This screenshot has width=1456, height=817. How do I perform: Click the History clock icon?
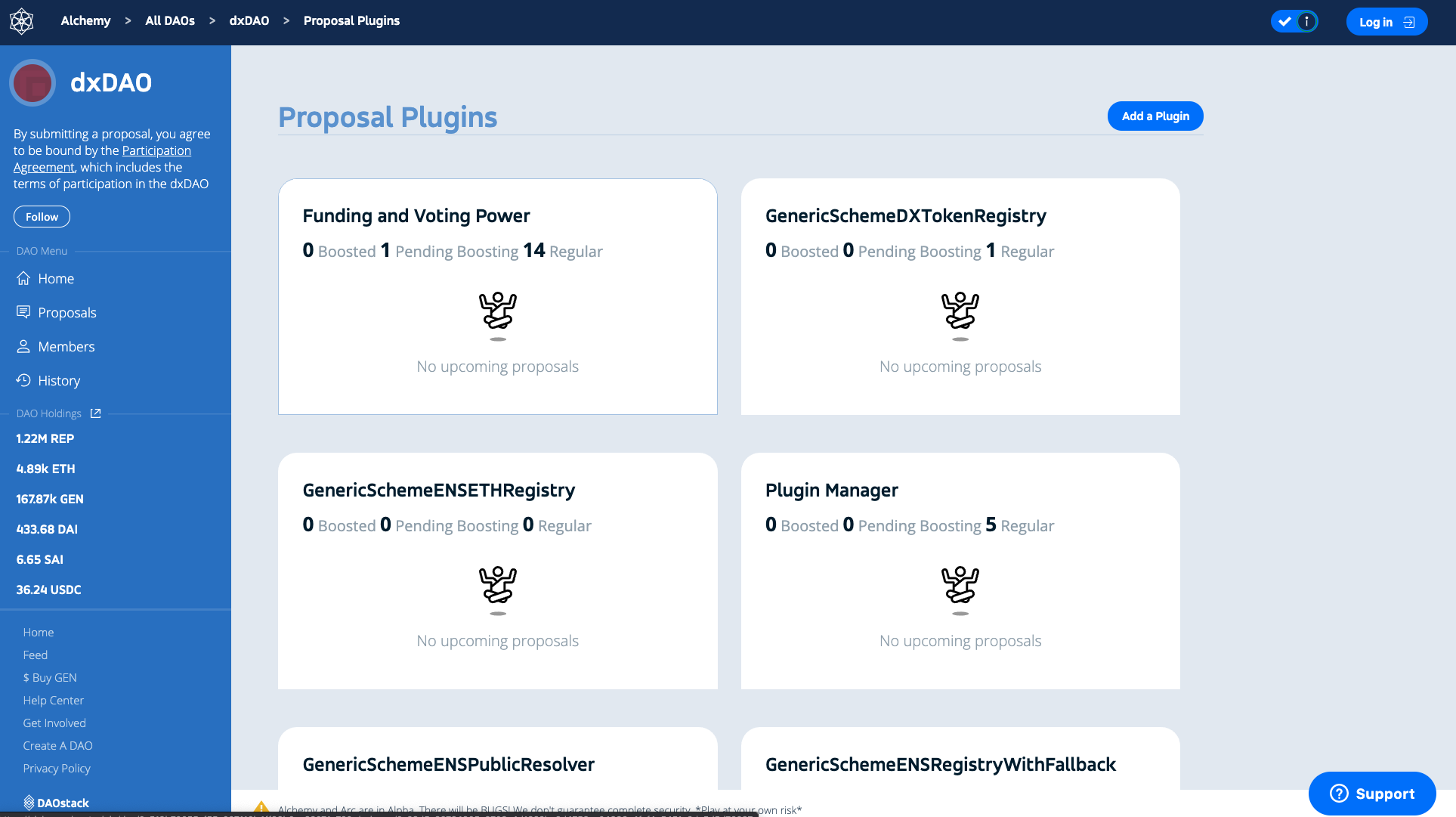click(x=23, y=380)
